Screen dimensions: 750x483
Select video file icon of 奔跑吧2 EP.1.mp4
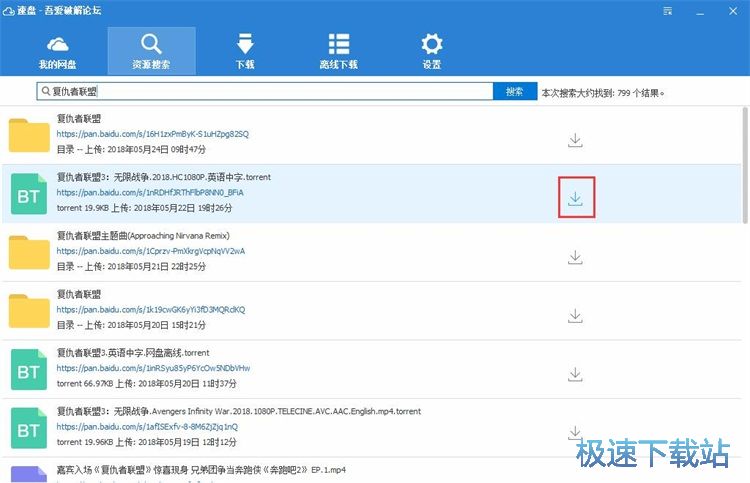[29, 474]
